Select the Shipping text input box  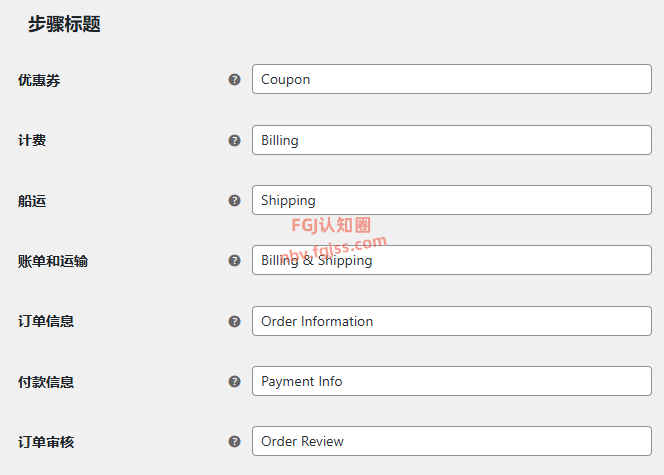click(x=451, y=200)
